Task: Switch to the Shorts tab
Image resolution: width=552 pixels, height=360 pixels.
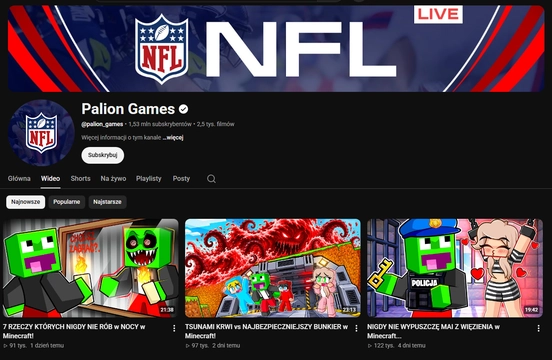Action: [x=81, y=178]
